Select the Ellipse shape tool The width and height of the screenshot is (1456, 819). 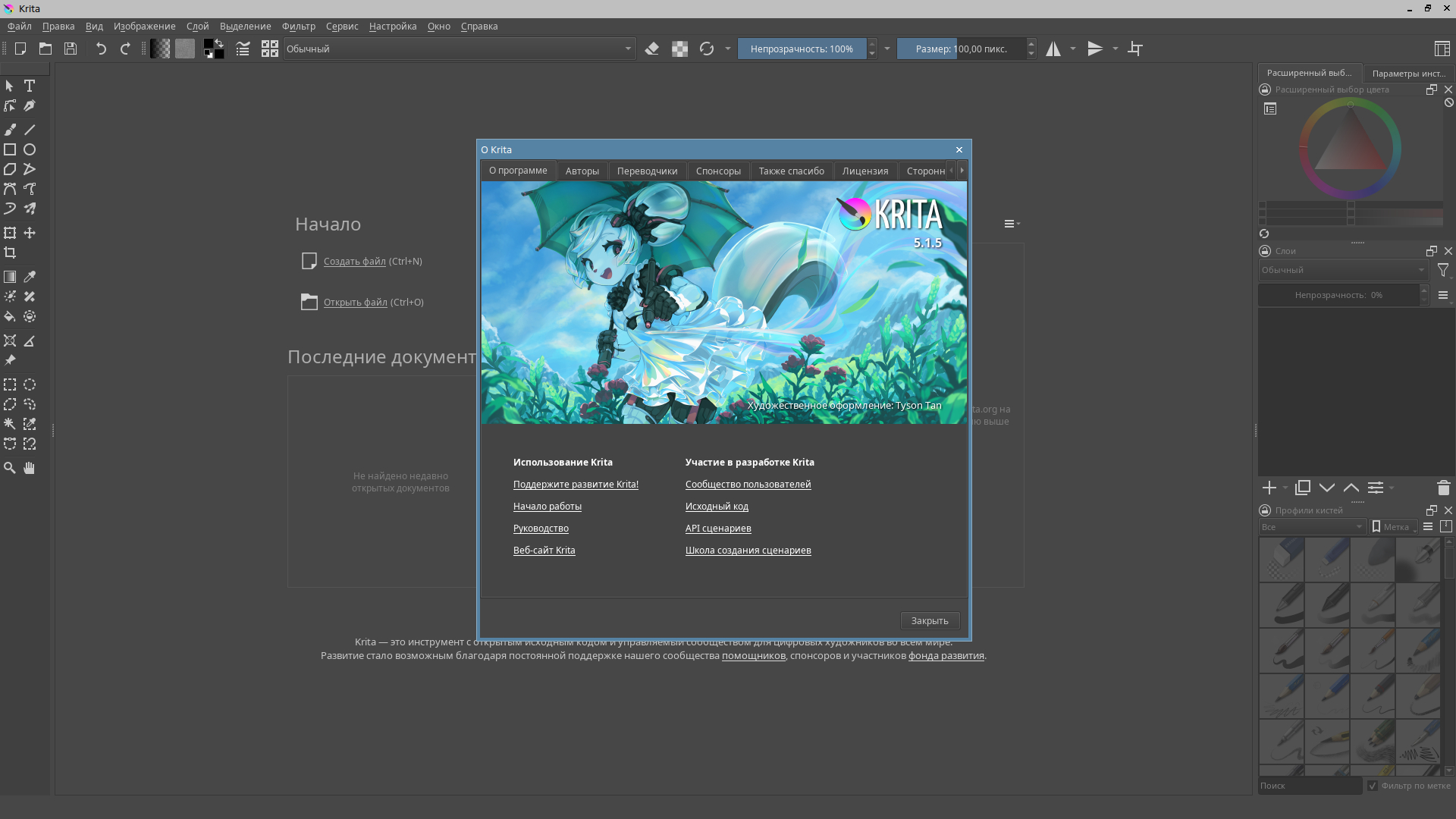coord(30,149)
